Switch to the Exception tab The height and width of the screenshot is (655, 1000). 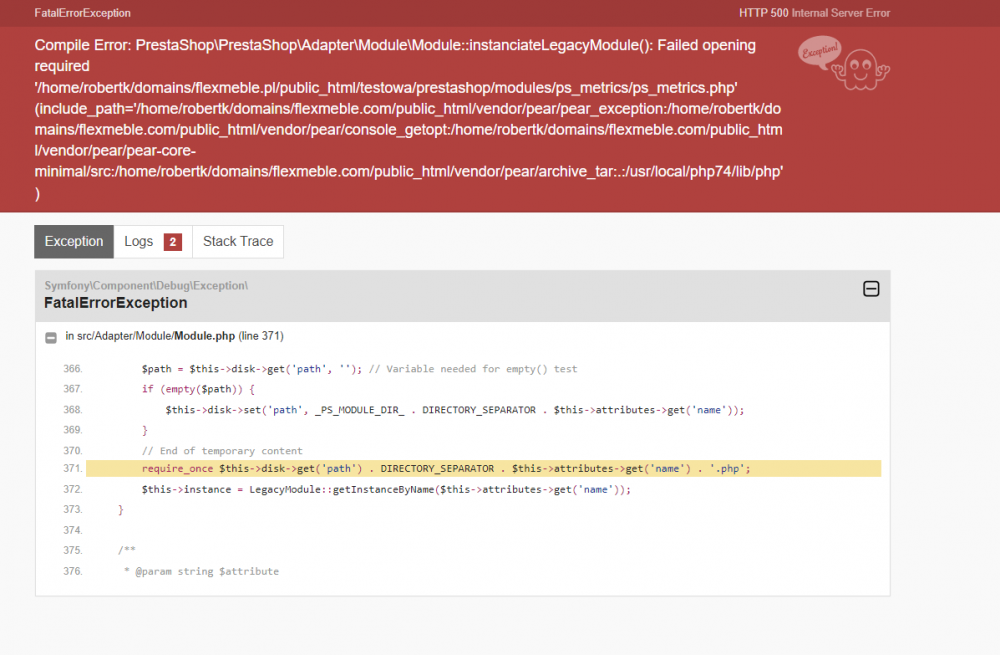point(74,242)
